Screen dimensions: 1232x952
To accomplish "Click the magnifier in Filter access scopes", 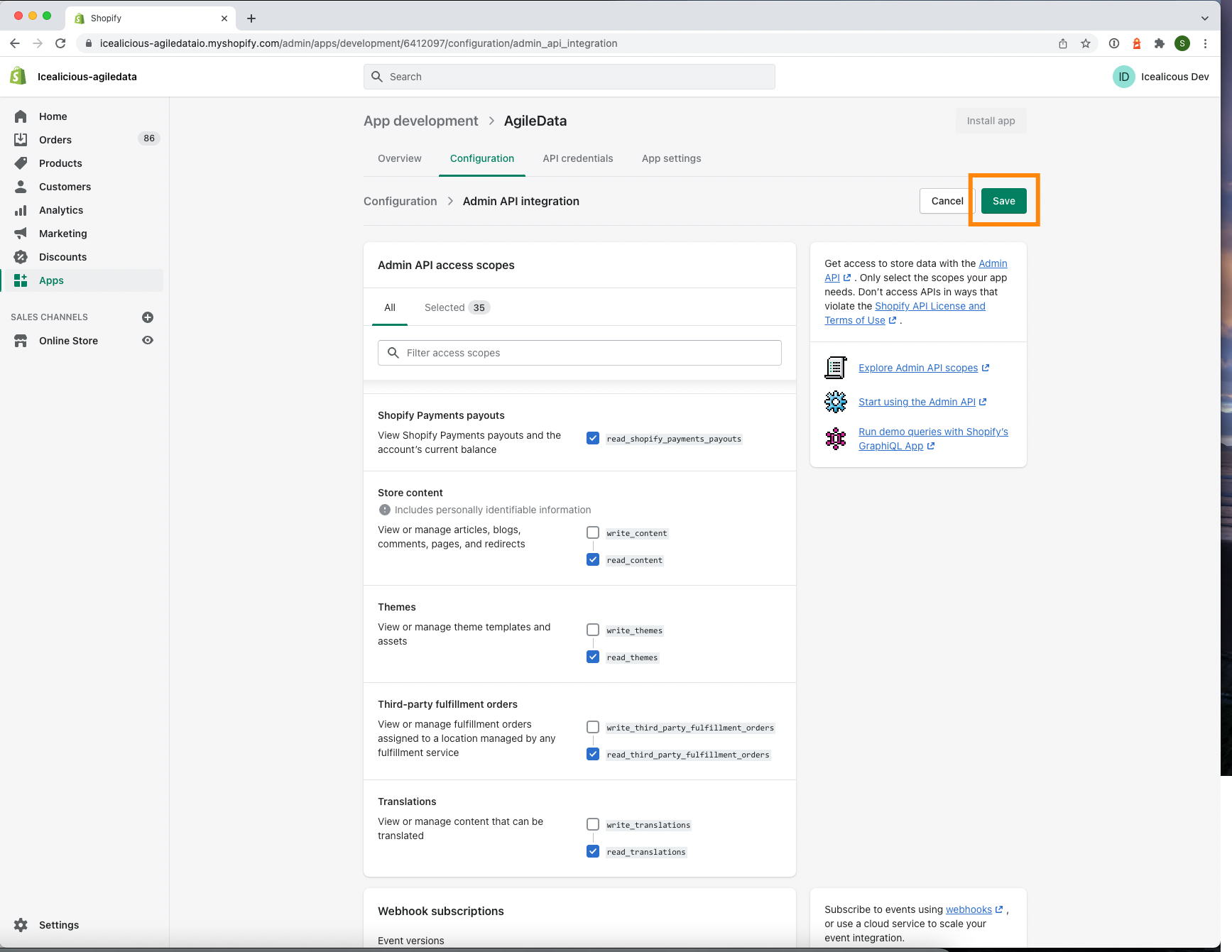I will [393, 353].
